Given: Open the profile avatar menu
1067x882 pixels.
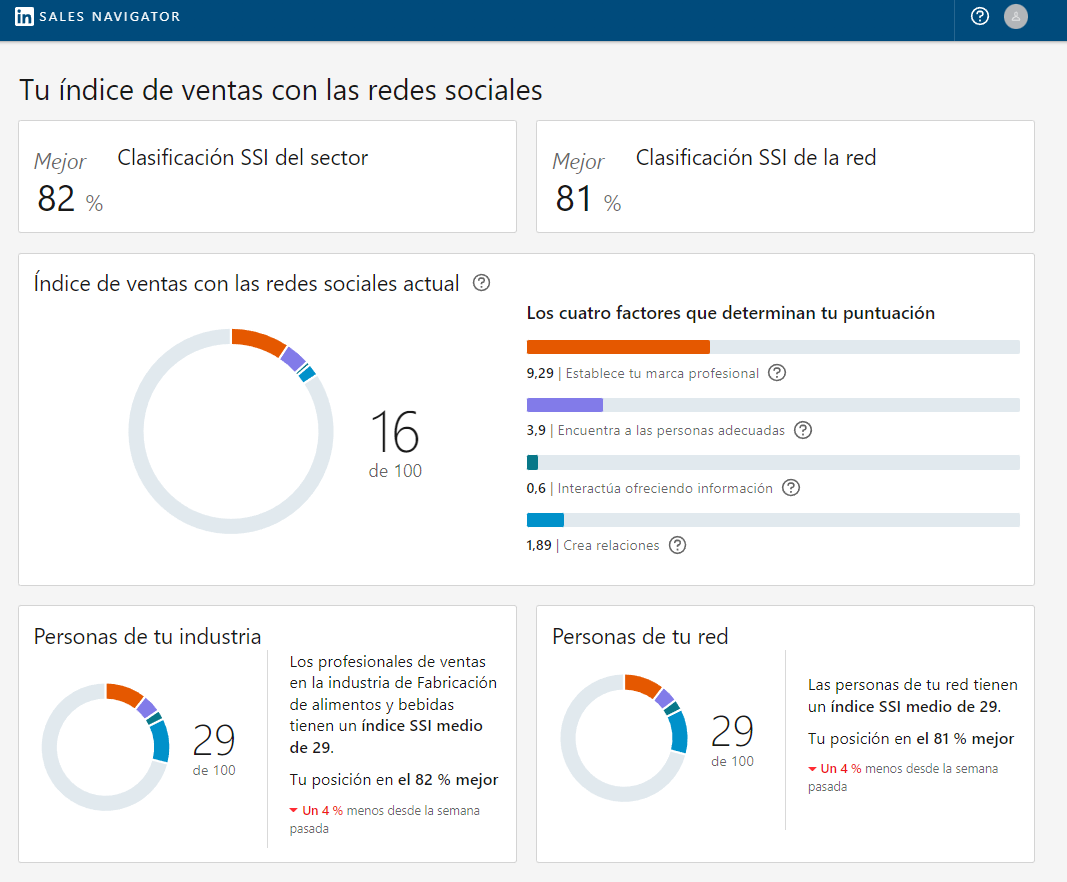Looking at the screenshot, I should tap(1015, 16).
